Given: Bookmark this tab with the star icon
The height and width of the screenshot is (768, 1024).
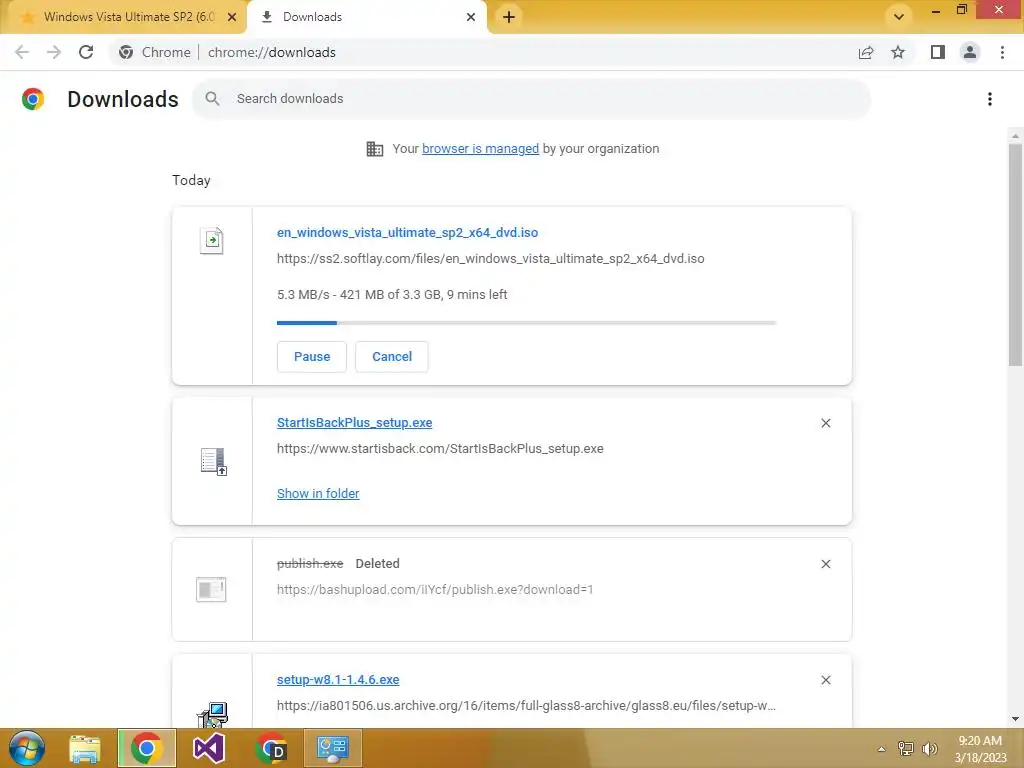Looking at the screenshot, I should pyautogui.click(x=898, y=52).
